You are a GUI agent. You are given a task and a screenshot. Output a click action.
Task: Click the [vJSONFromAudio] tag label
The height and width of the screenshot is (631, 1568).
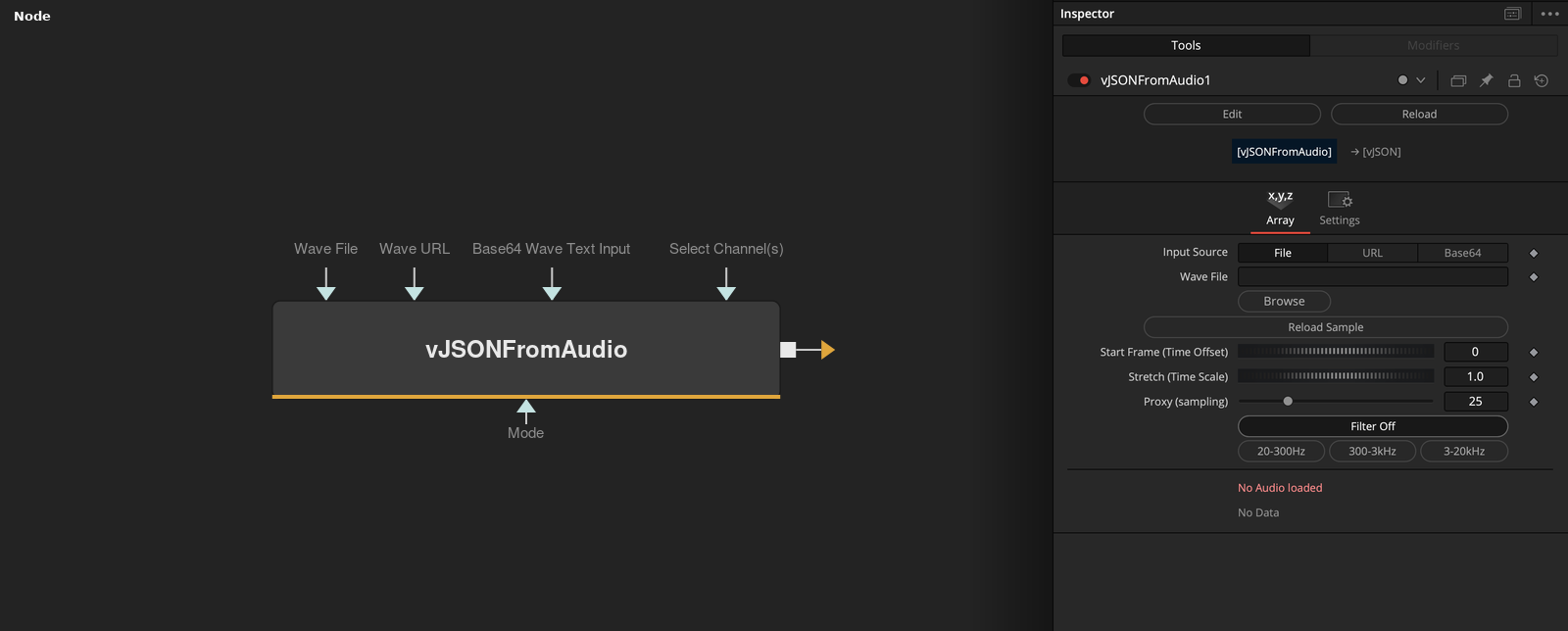coord(1284,152)
